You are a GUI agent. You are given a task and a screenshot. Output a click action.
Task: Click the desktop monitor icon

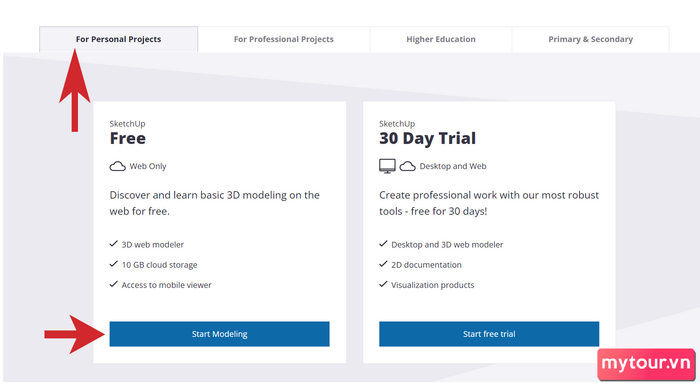pos(387,166)
